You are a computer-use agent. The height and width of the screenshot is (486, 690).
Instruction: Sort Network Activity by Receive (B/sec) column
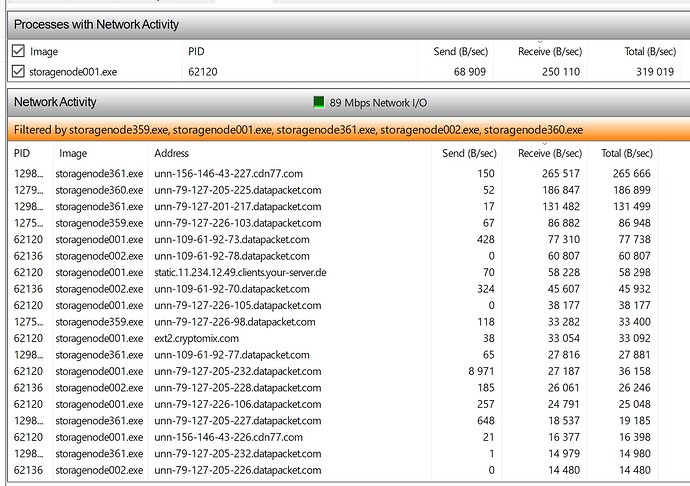tap(549, 153)
